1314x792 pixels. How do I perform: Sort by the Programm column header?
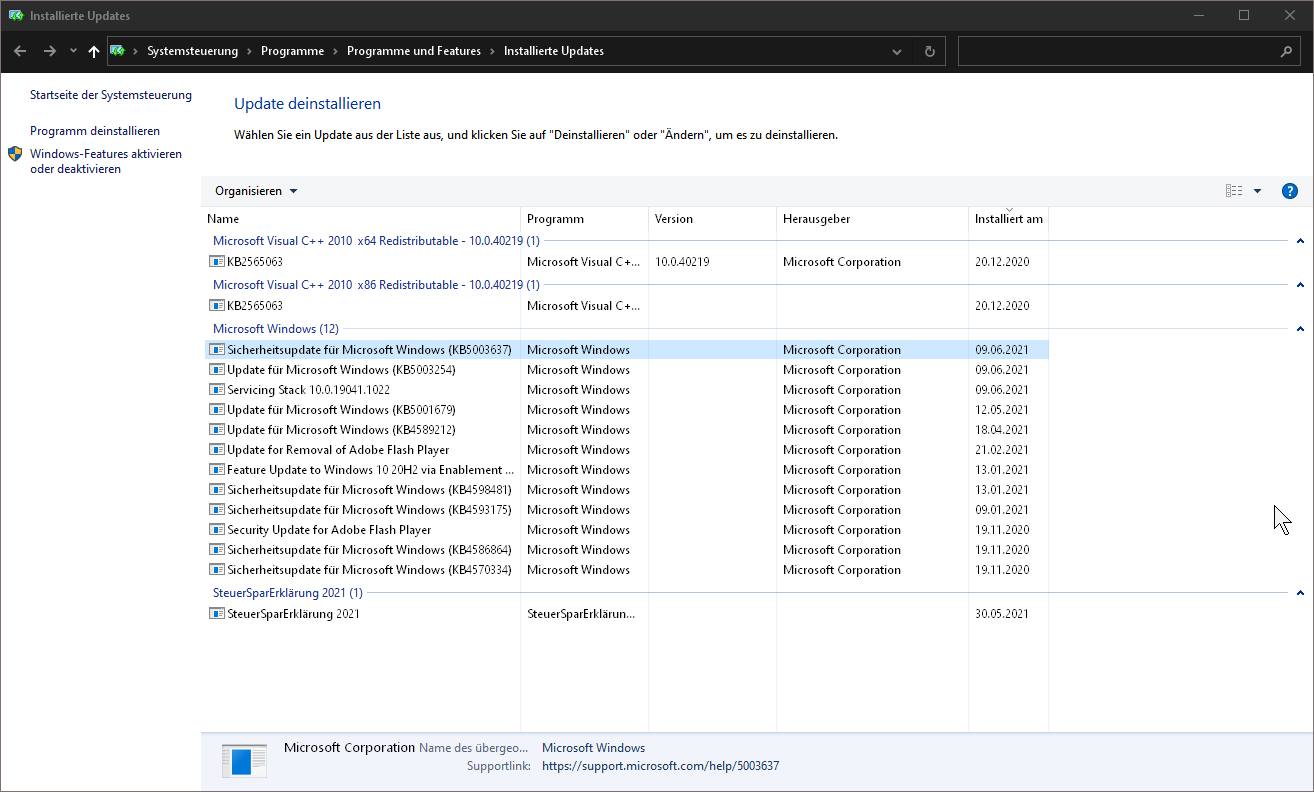(584, 219)
